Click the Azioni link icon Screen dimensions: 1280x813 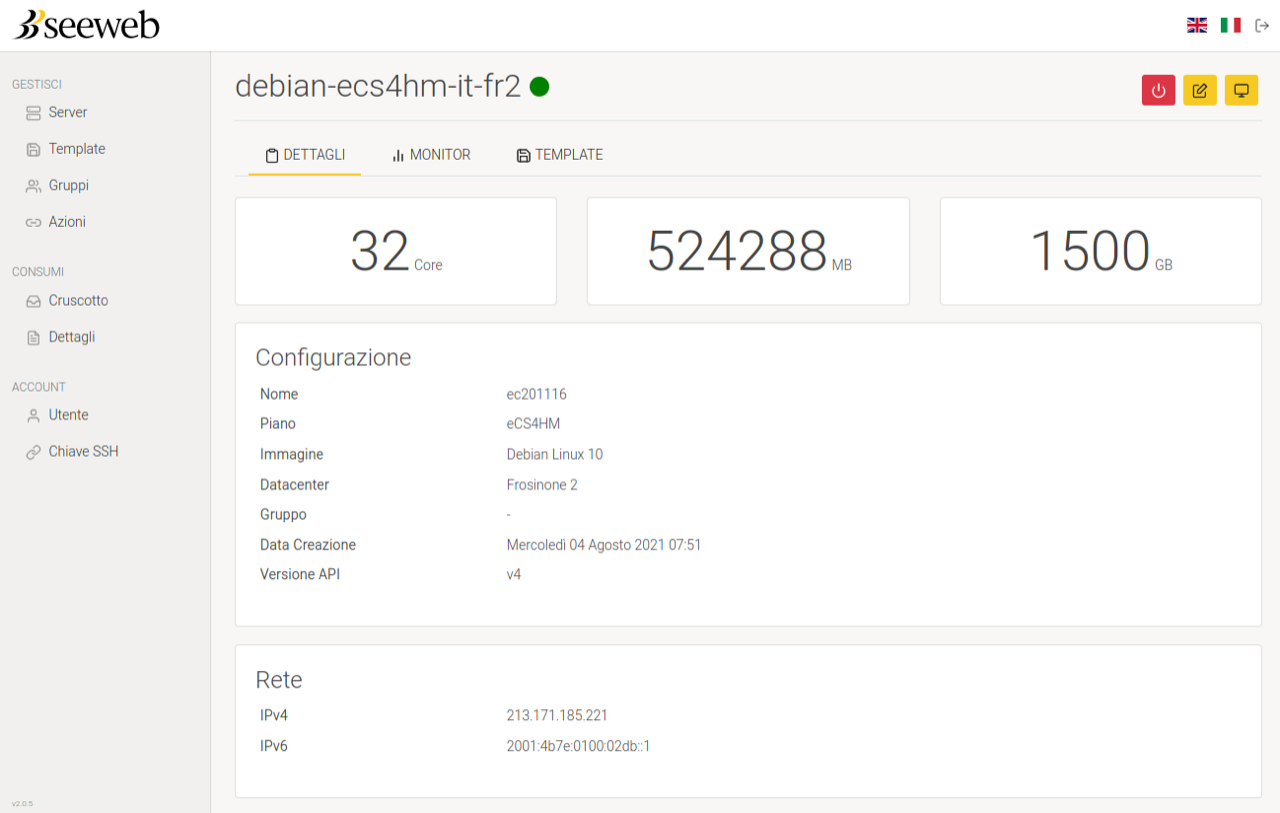33,223
